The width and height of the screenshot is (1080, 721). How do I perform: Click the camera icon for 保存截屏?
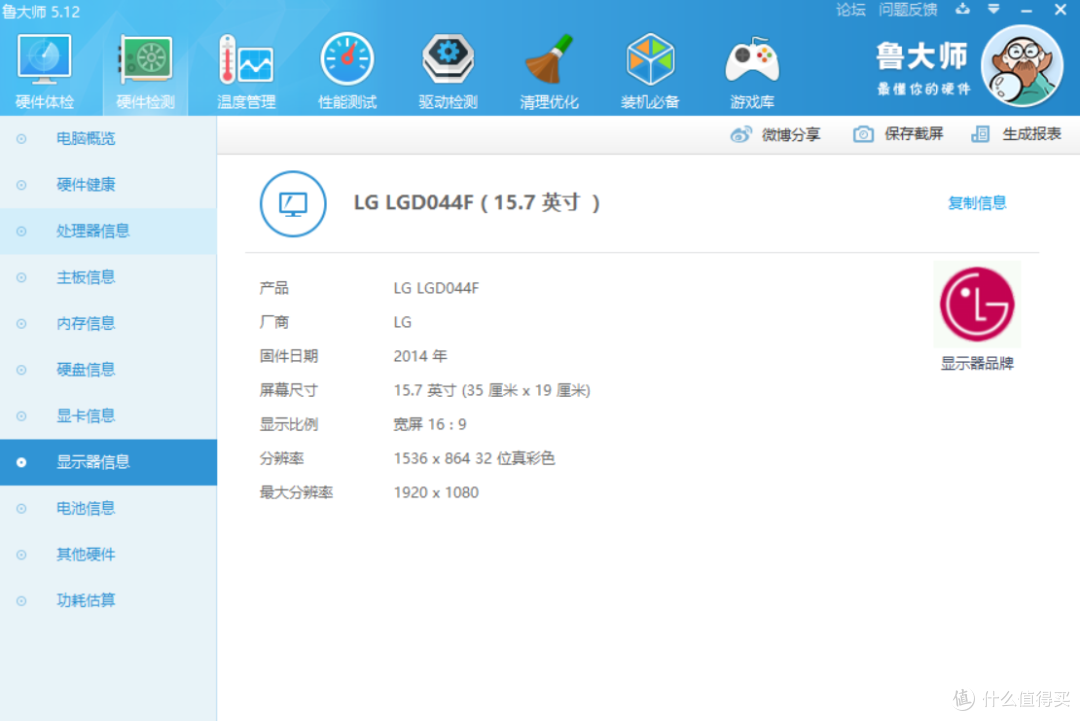[863, 134]
